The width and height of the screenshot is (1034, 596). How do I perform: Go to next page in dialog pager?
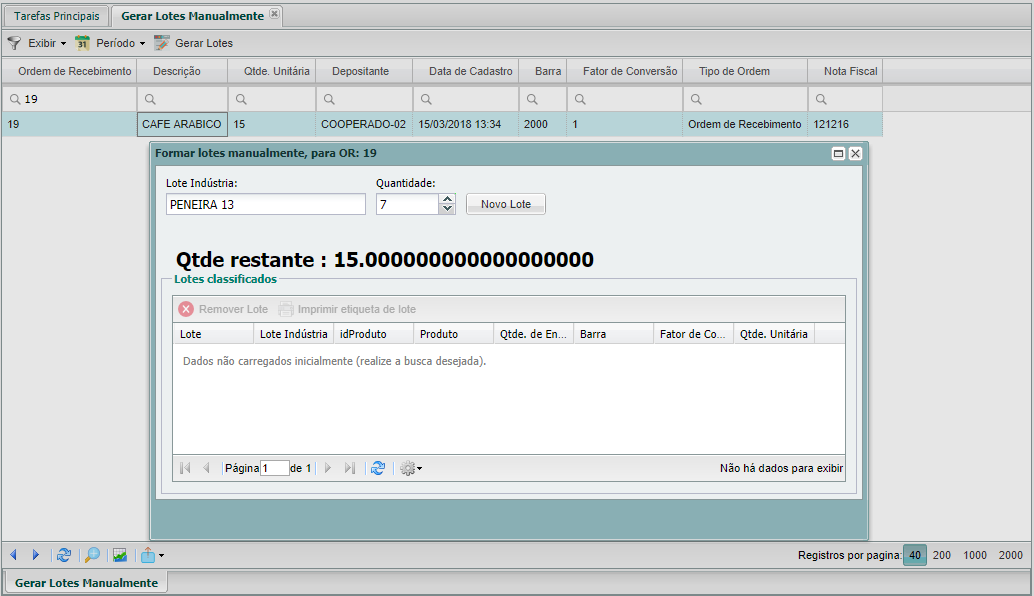point(328,468)
